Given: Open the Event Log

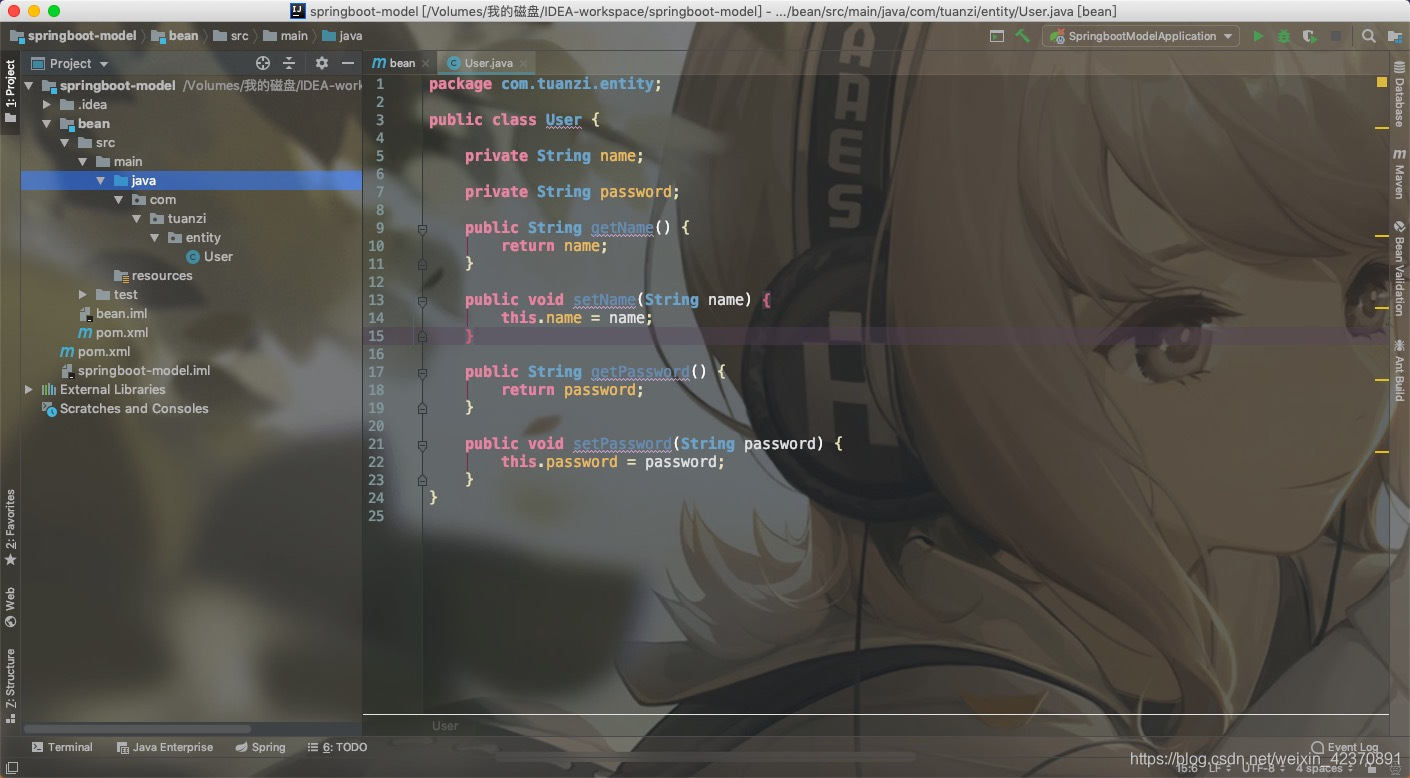Looking at the screenshot, I should tap(1344, 748).
